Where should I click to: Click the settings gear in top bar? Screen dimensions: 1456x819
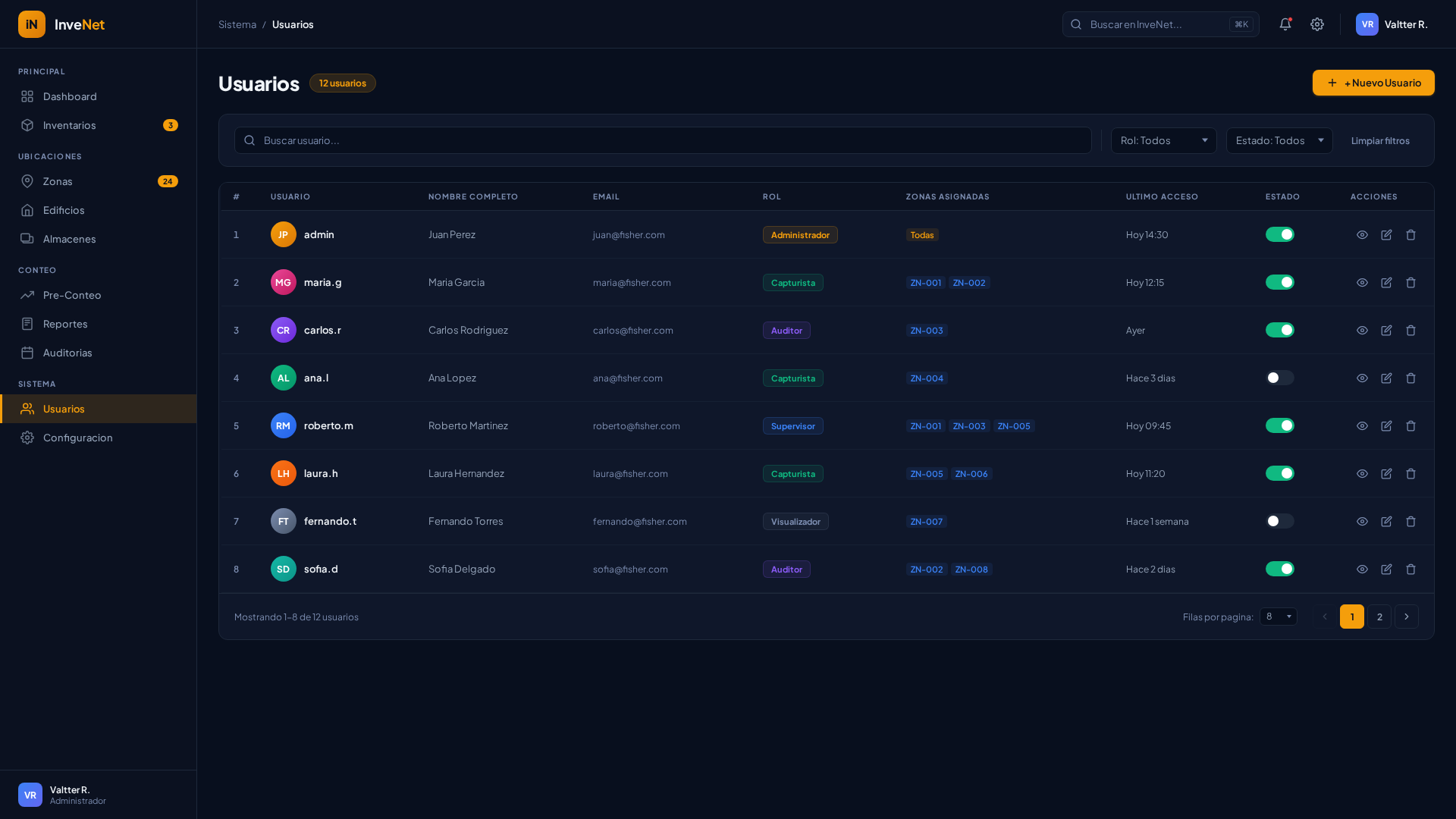tap(1317, 24)
